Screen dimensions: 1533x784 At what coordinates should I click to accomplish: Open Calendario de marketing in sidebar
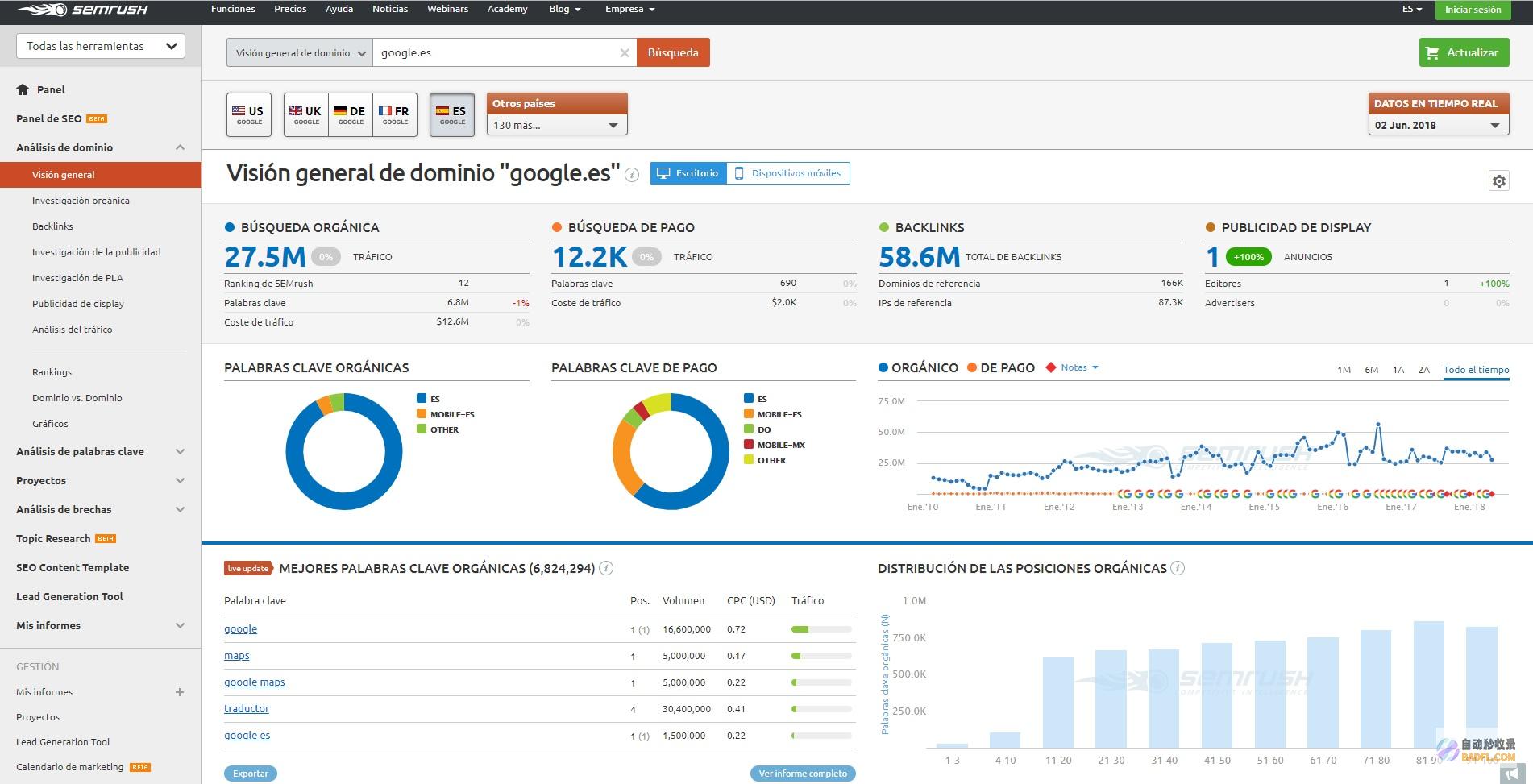tap(70, 767)
